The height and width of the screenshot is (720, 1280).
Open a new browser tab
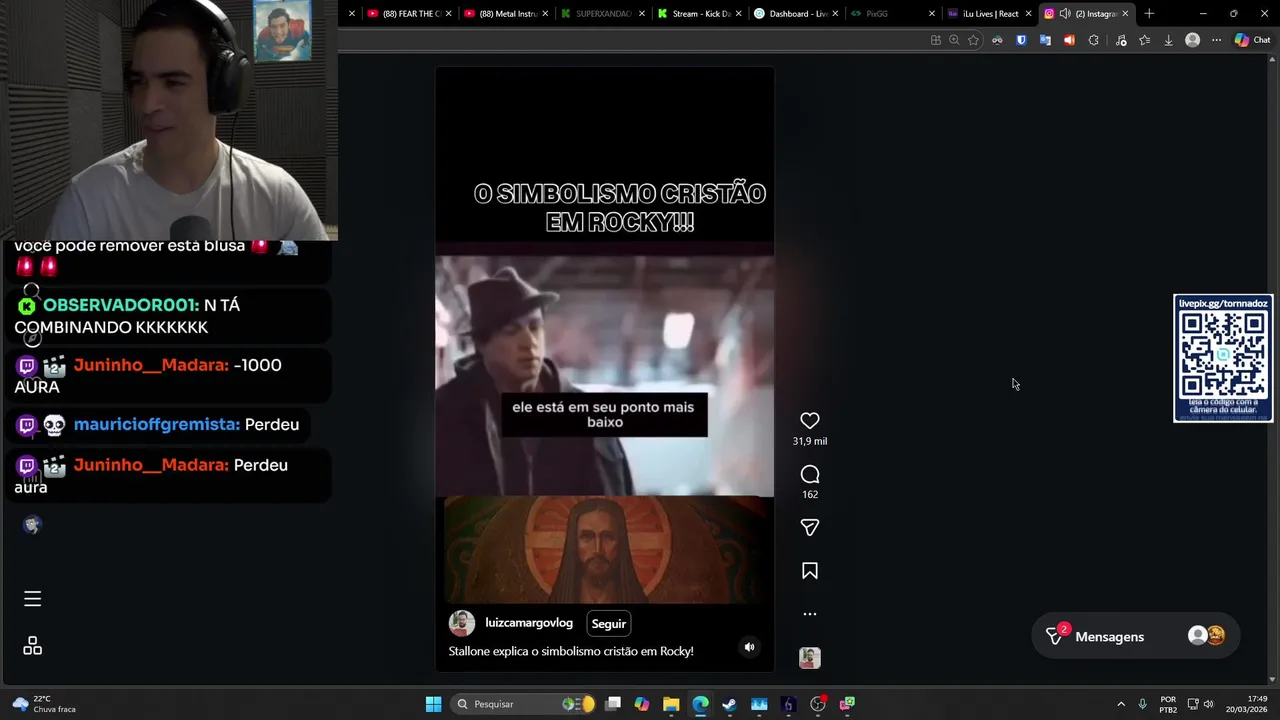pyautogui.click(x=1149, y=14)
